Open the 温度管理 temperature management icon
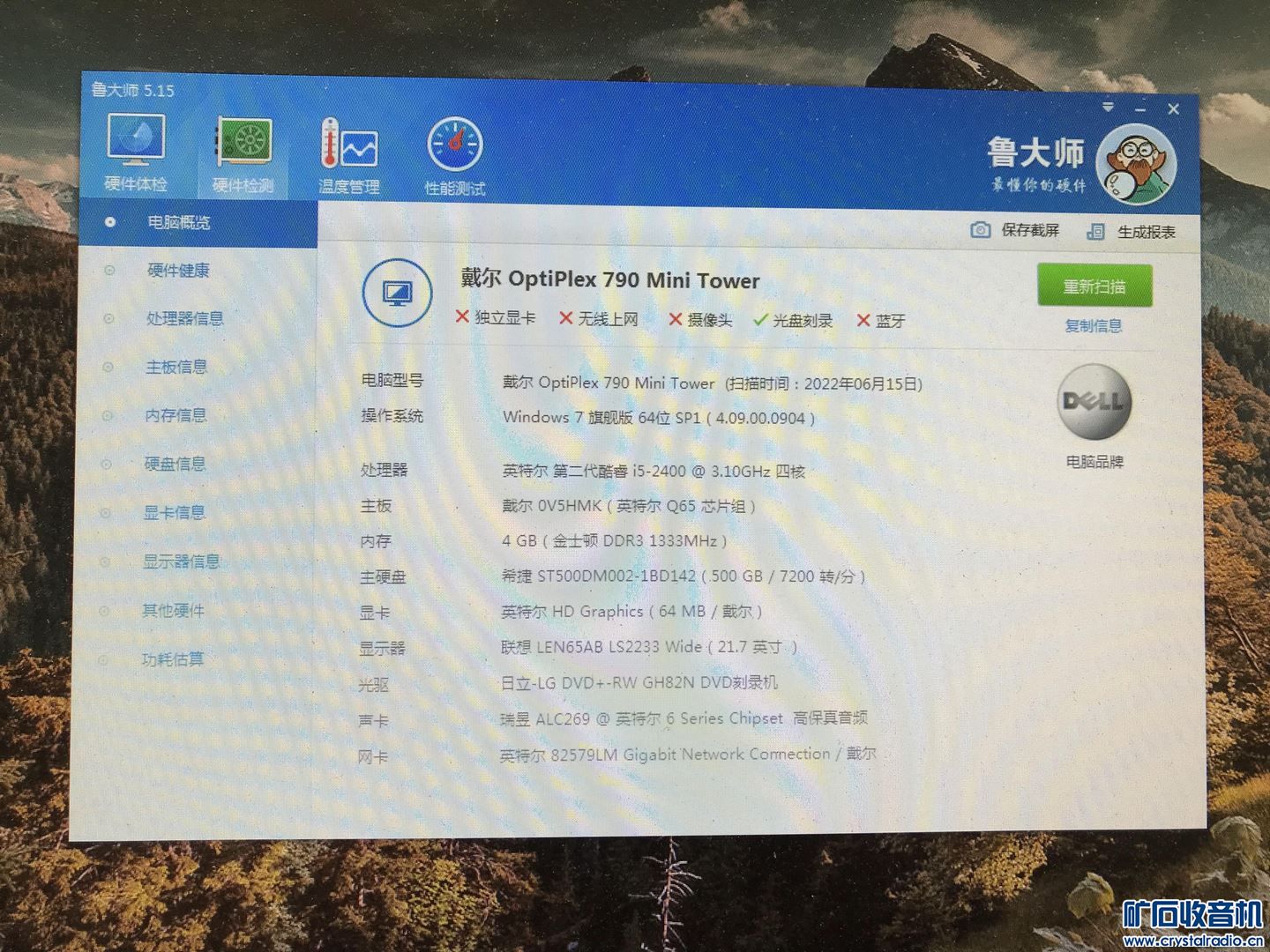Viewport: 1270px width, 952px height. coord(349,156)
